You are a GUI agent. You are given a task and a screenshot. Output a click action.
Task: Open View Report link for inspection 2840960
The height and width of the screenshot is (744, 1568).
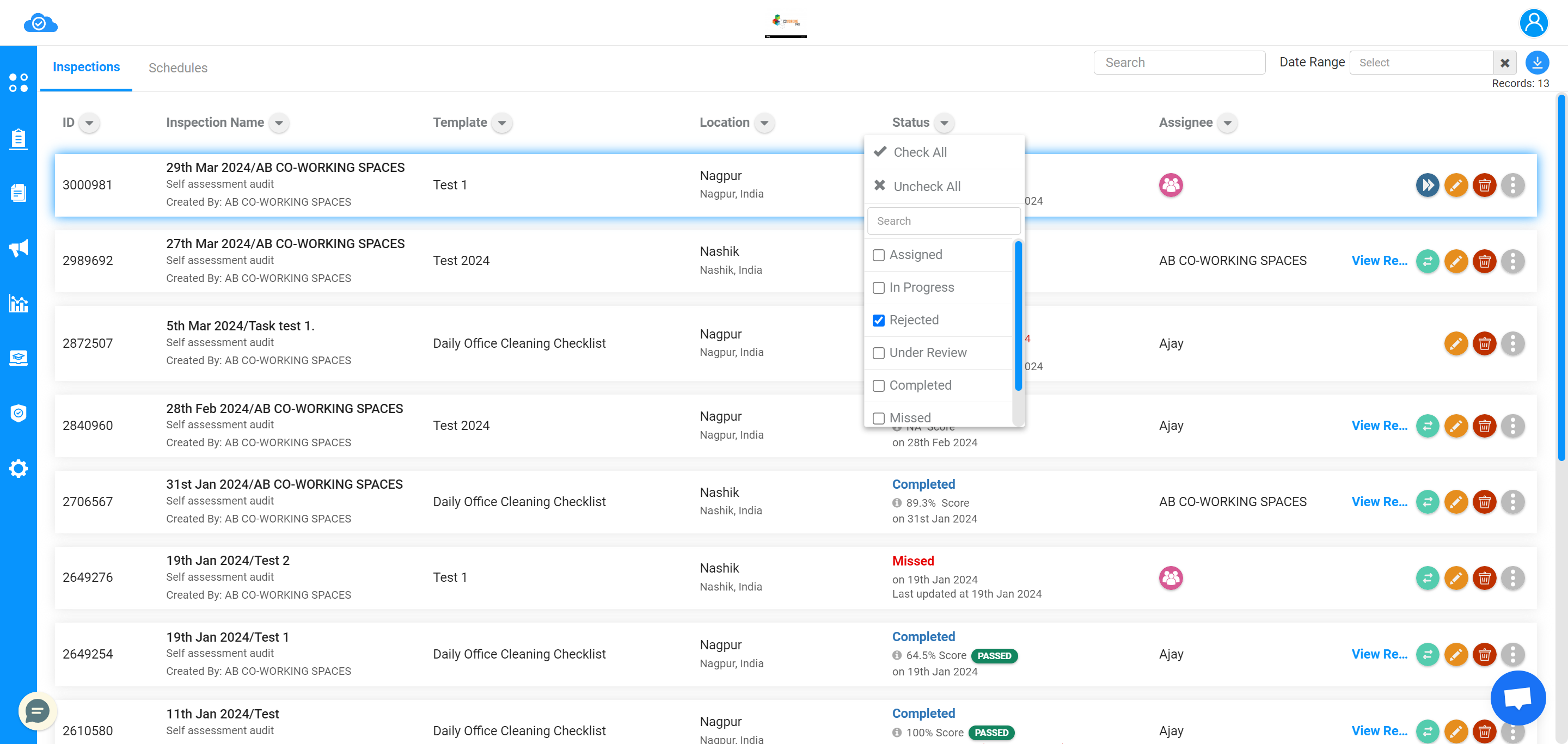[1379, 426]
